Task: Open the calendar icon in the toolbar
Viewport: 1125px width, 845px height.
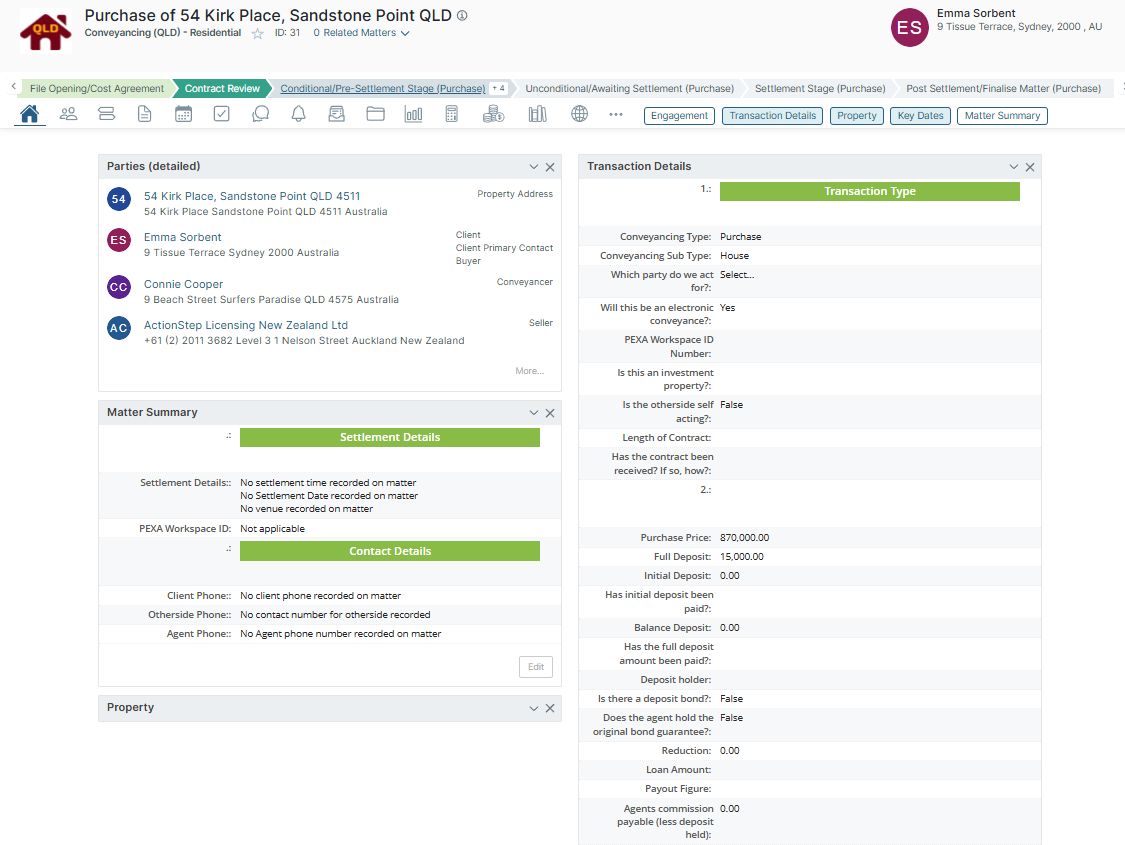Action: (x=183, y=115)
